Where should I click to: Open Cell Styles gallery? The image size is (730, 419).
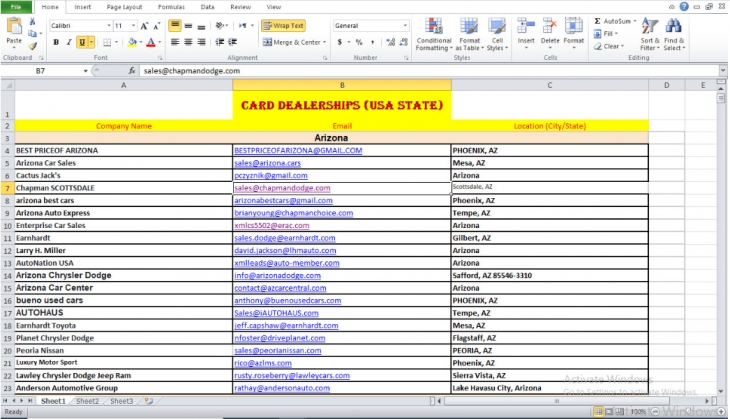click(497, 34)
